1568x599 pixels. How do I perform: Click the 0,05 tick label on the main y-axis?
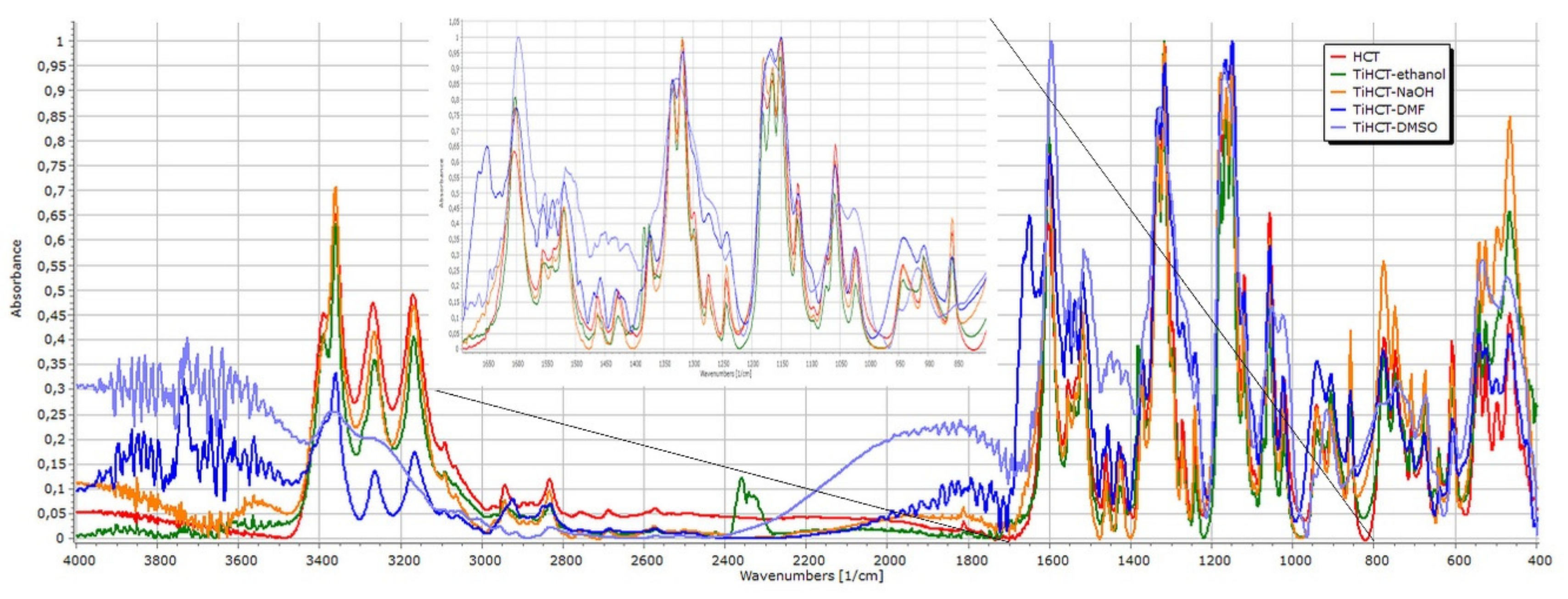click(50, 514)
